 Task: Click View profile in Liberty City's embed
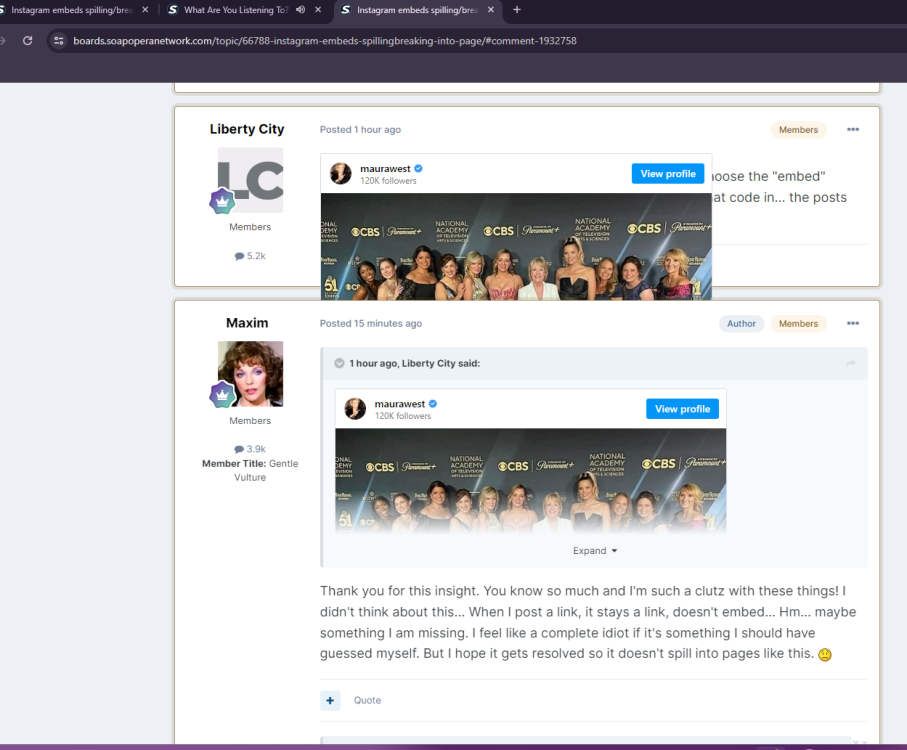(667, 174)
